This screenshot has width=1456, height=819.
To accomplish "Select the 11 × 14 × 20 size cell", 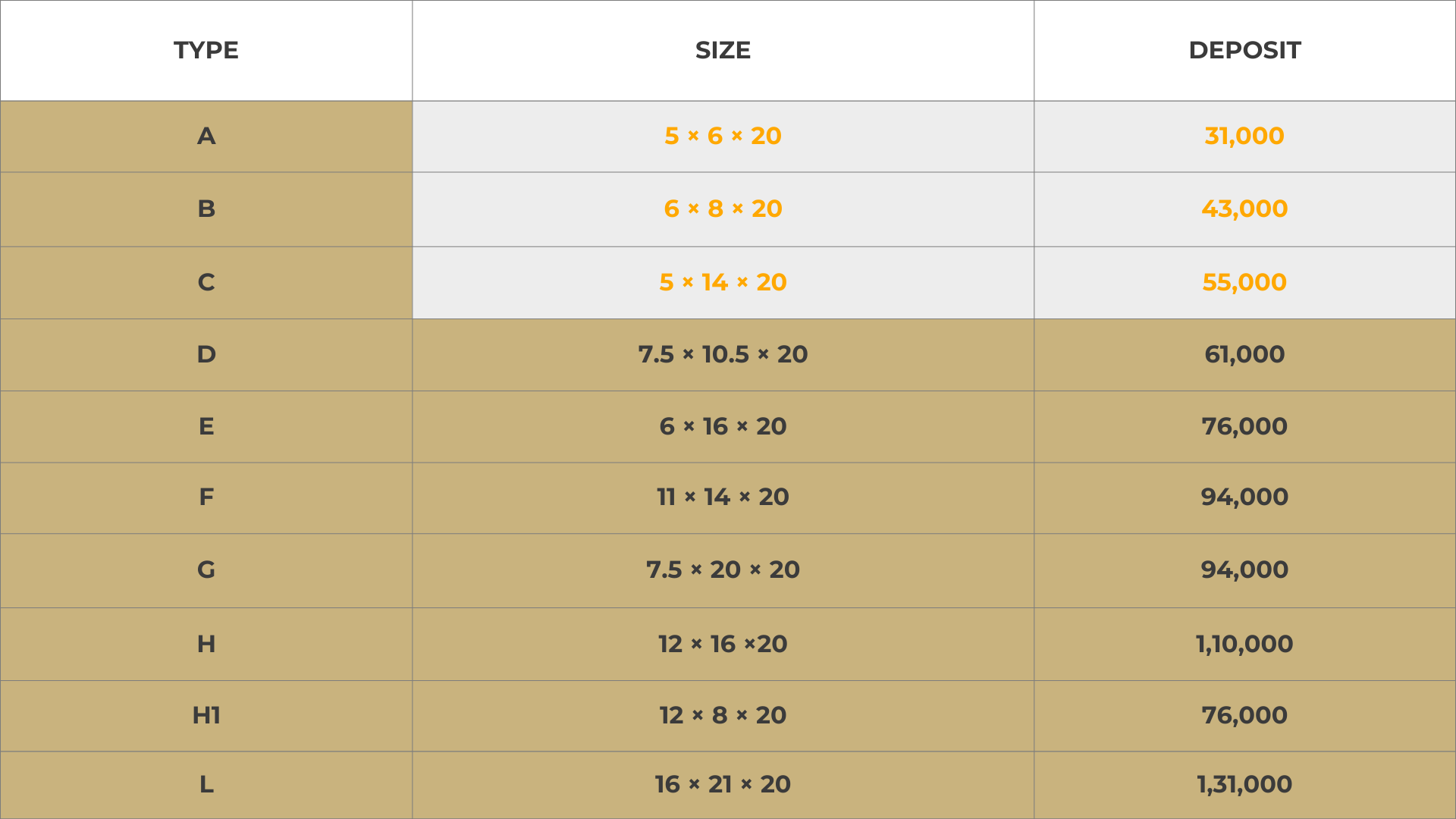I will (723, 497).
